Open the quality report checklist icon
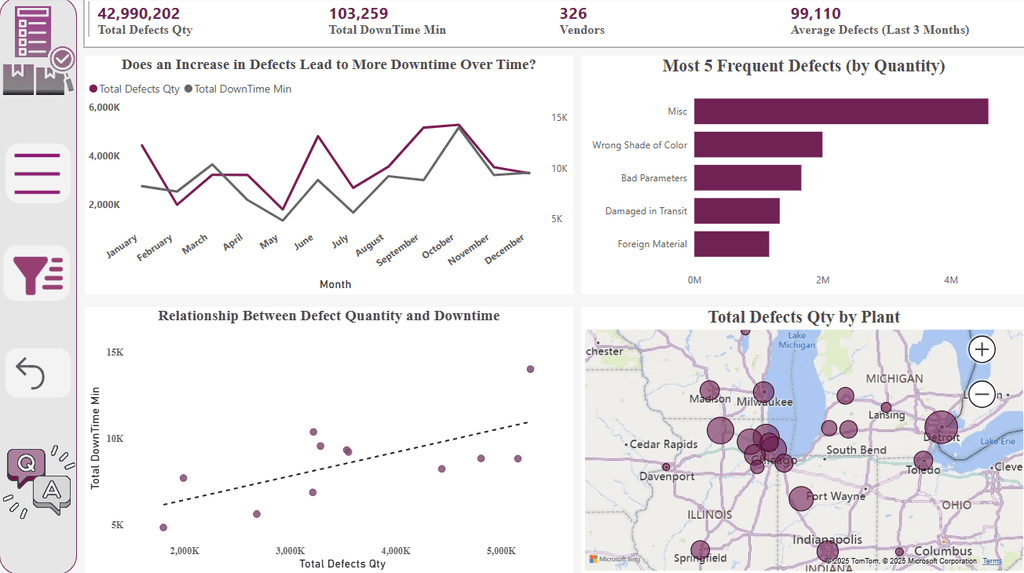 click(x=38, y=49)
